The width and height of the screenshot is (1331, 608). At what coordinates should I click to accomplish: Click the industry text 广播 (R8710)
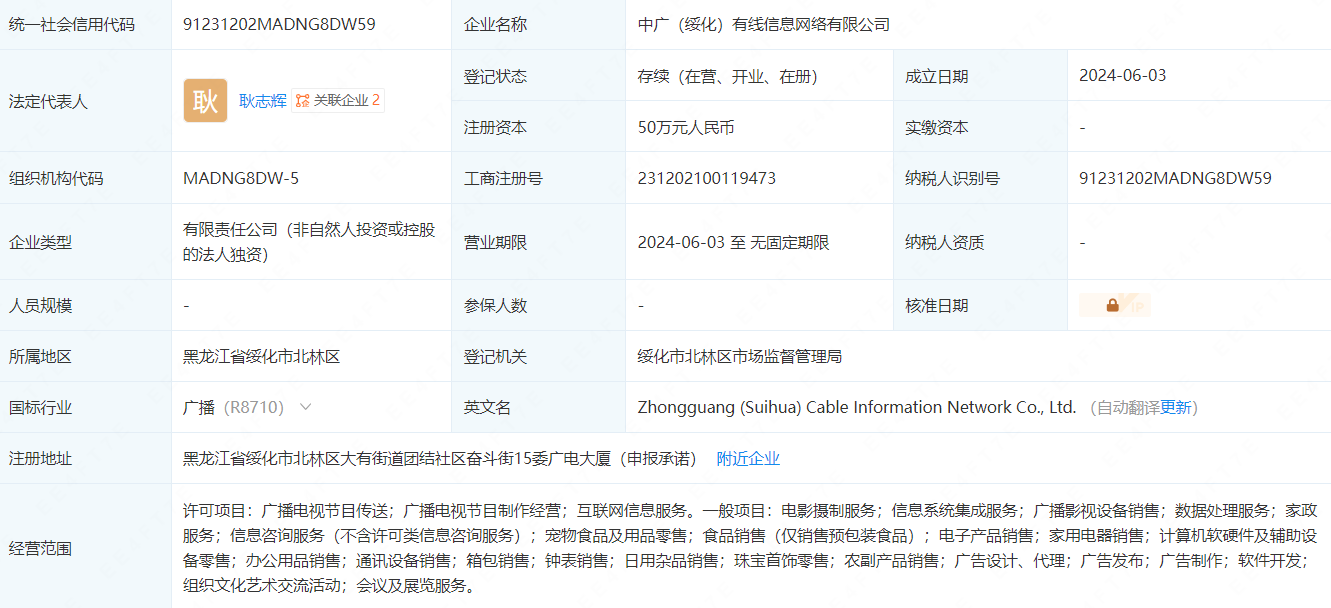point(234,408)
